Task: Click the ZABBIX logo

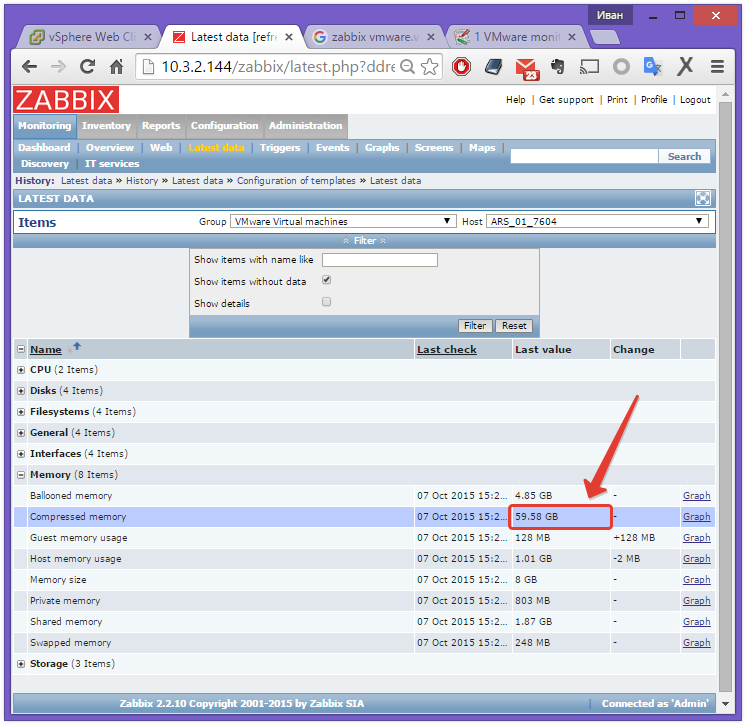Action: click(x=66, y=100)
